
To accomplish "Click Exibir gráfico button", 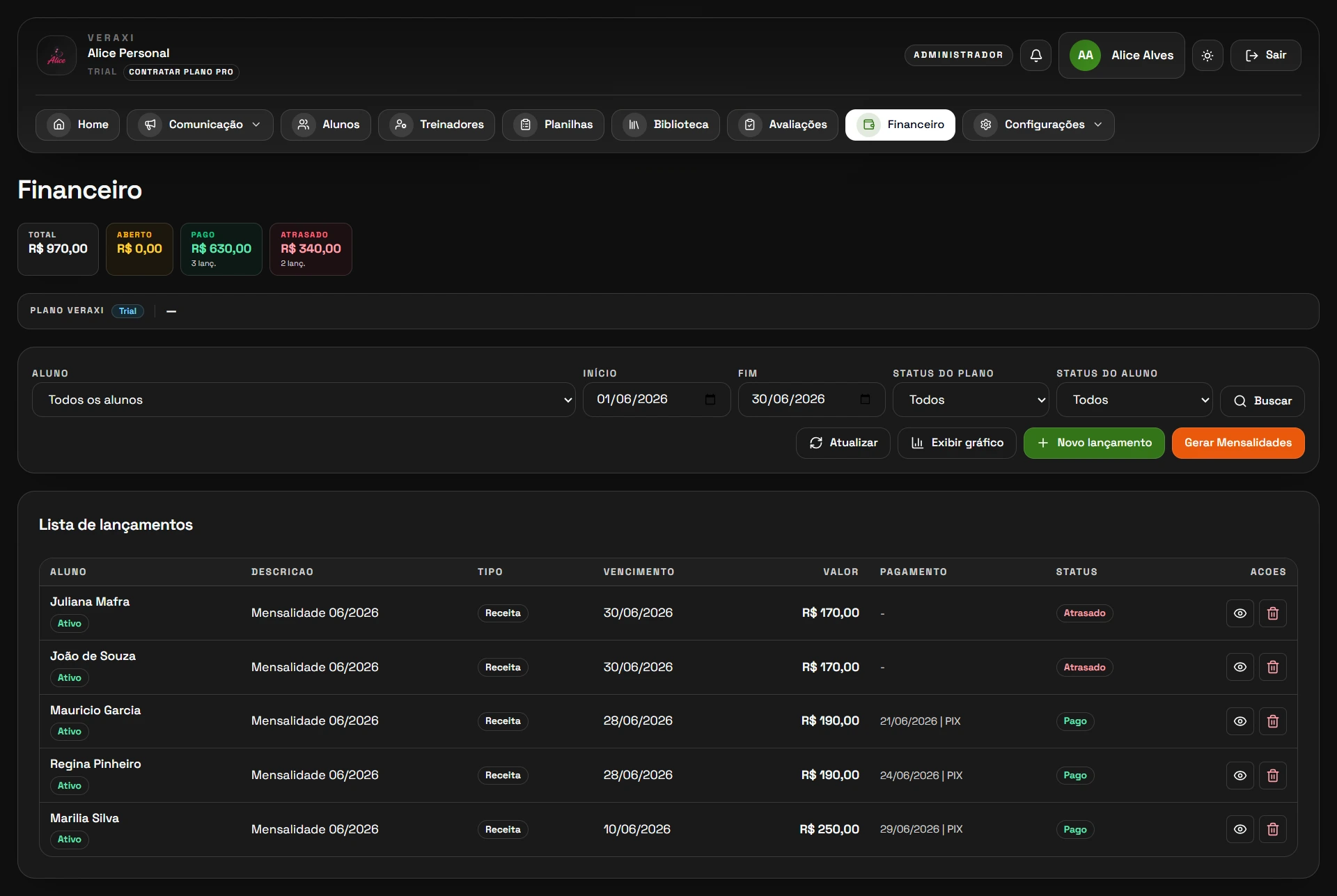I will point(957,443).
